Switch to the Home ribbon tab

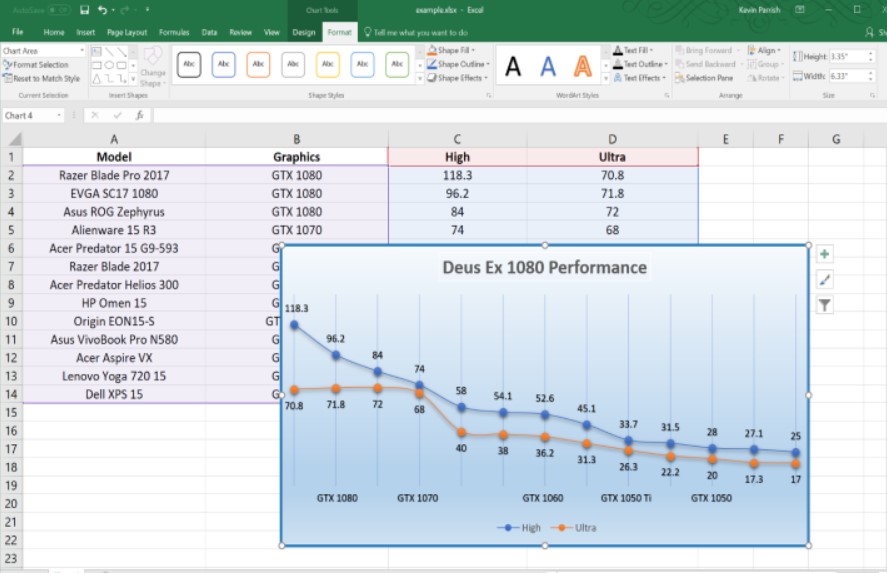click(x=54, y=32)
